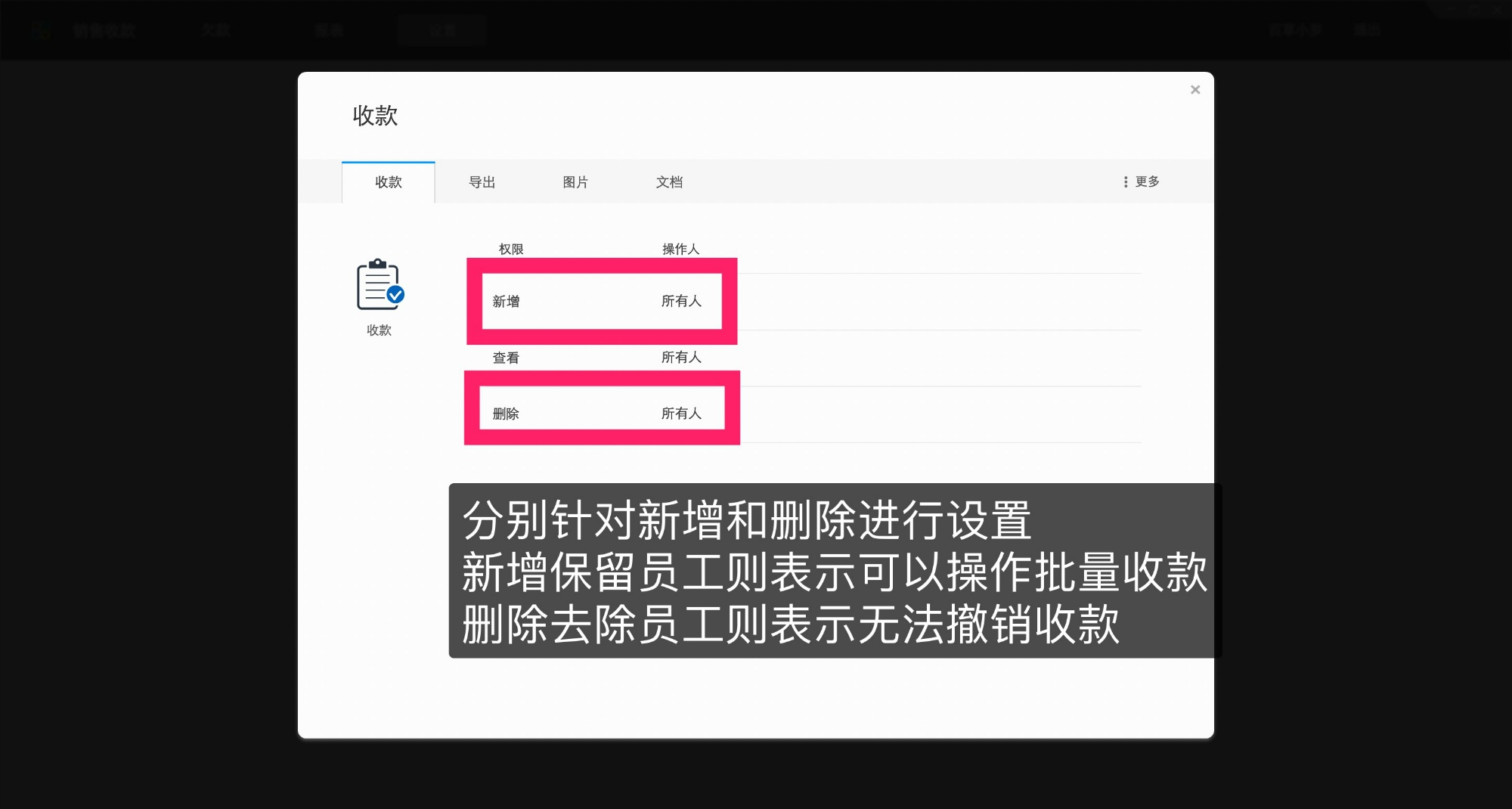Image resolution: width=1512 pixels, height=809 pixels.
Task: Change the 所有人 operator for 删除 permission
Action: [x=680, y=414]
